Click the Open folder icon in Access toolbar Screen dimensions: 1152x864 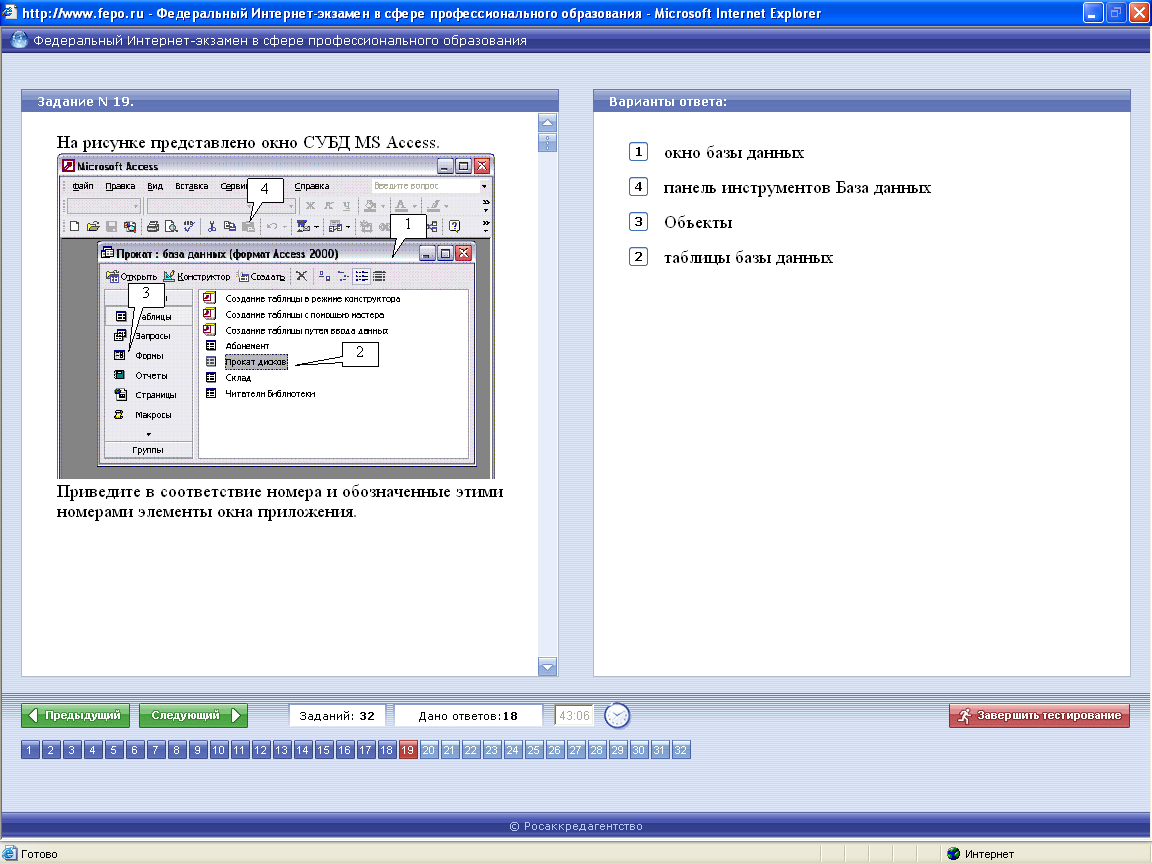click(93, 226)
